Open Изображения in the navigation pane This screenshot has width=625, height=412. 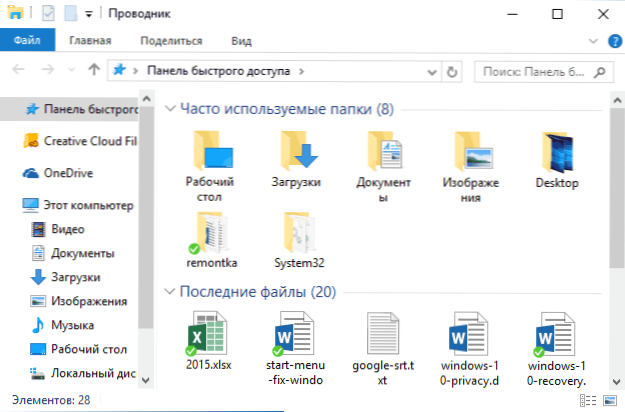coord(79,301)
